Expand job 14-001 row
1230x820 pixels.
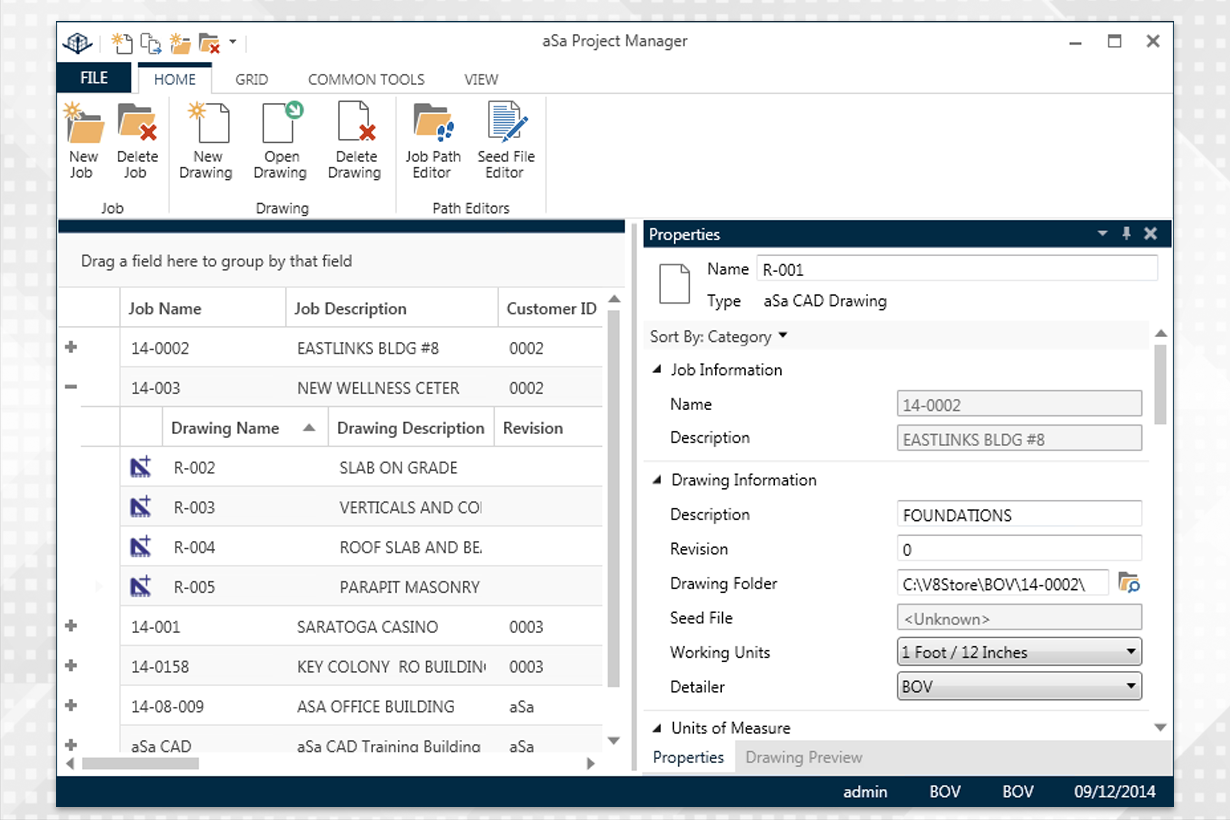pos(71,626)
